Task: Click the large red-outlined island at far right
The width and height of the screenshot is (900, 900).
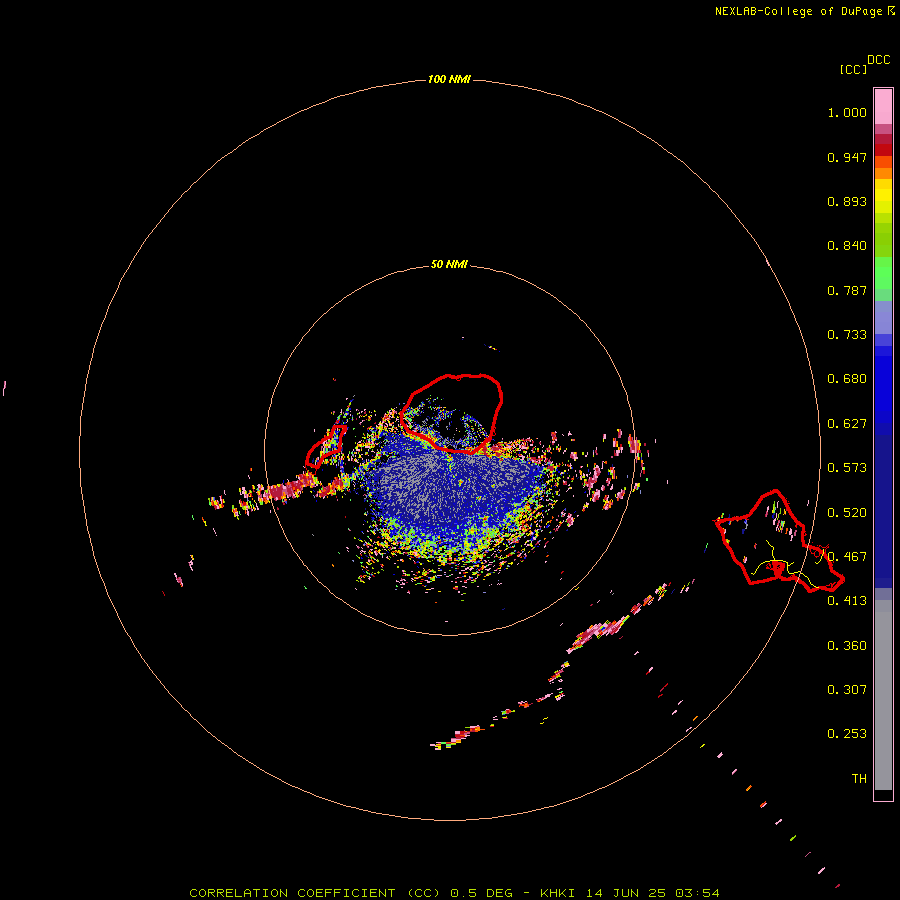Action: [778, 540]
